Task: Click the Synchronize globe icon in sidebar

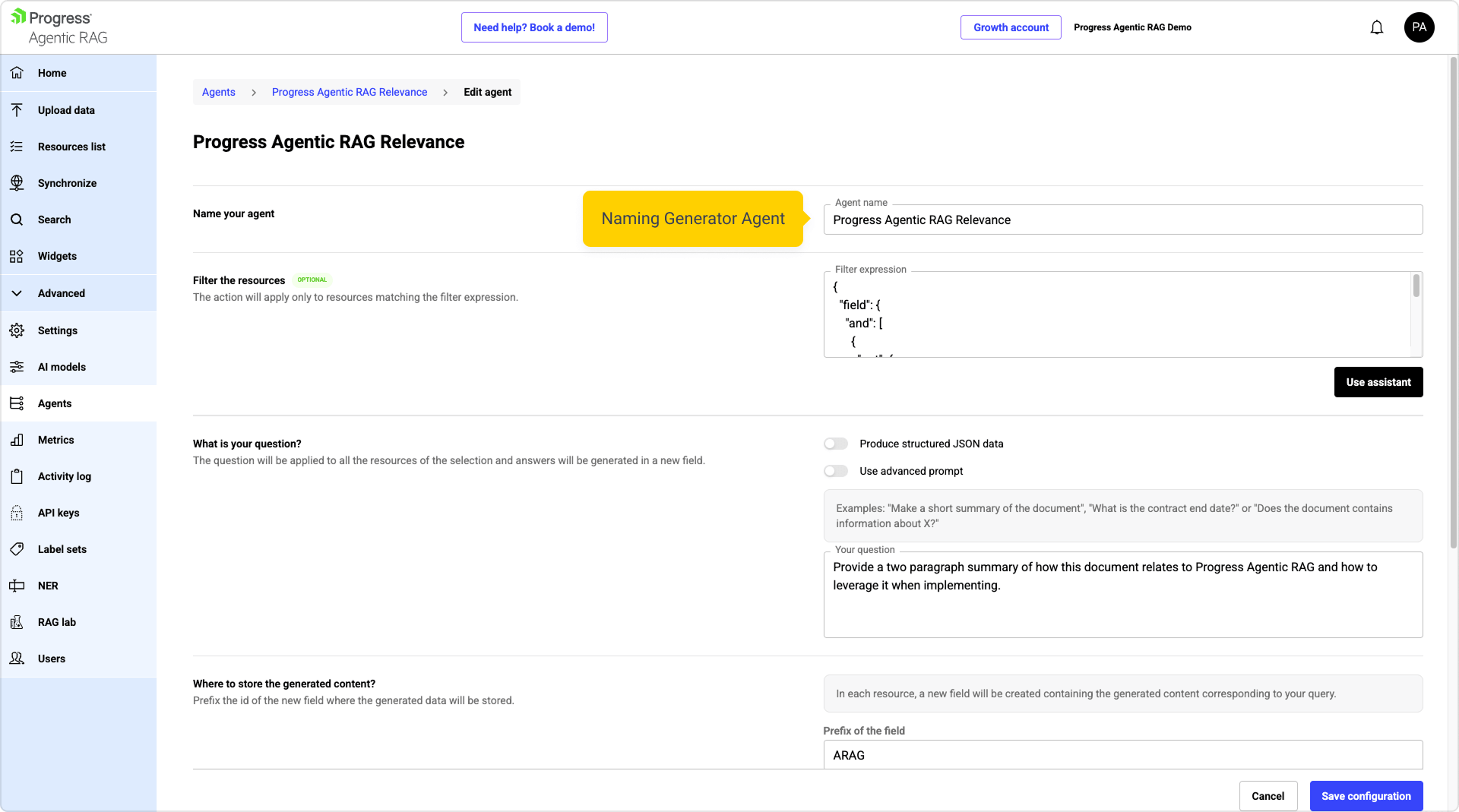Action: (x=17, y=183)
